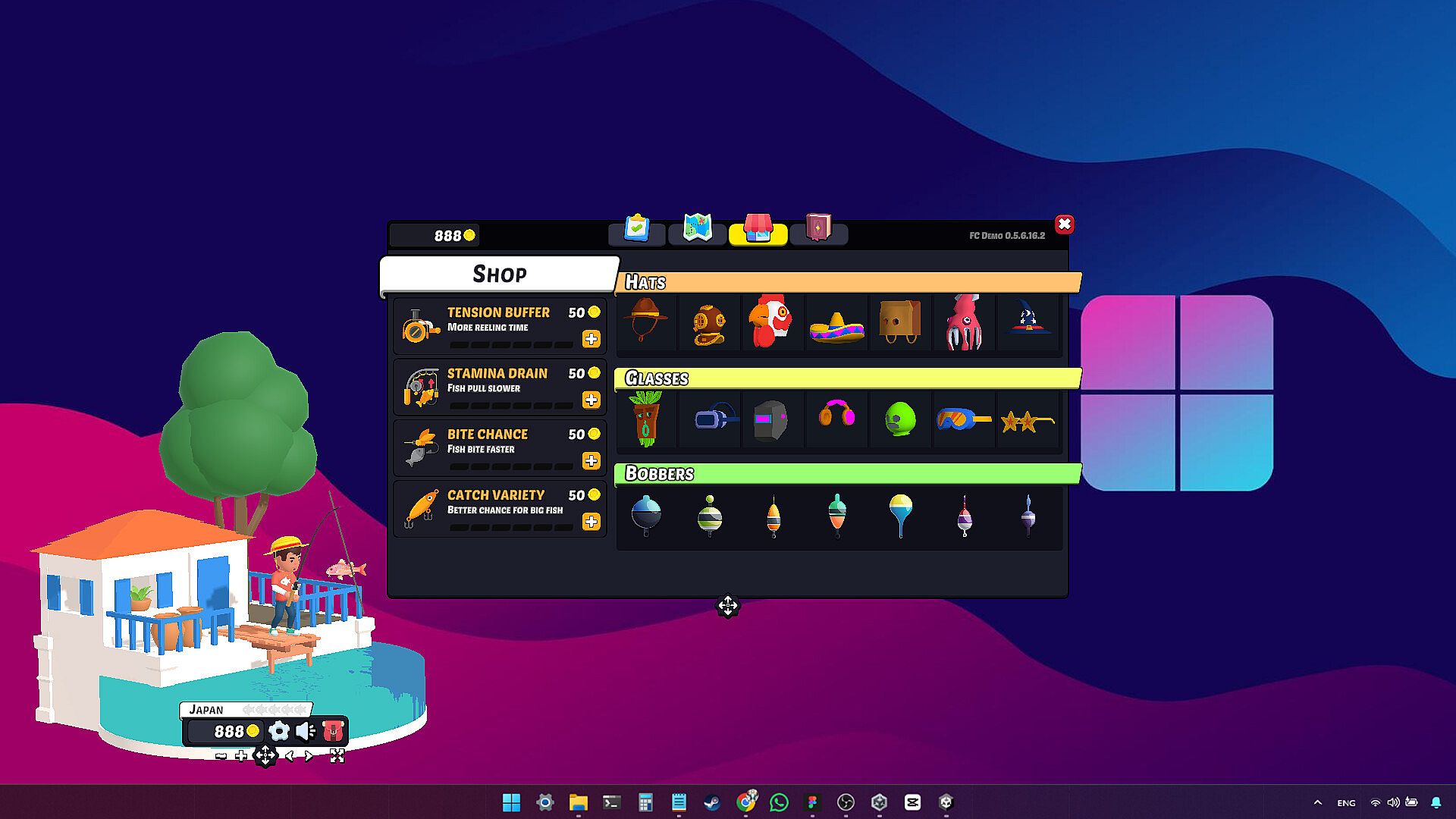Open the red backpack inventory
Image resolution: width=1456 pixels, height=819 pixels.
click(x=334, y=731)
